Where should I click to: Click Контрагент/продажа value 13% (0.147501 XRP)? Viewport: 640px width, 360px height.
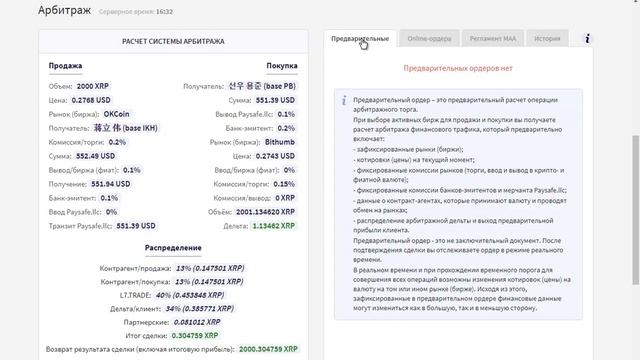coord(210,268)
